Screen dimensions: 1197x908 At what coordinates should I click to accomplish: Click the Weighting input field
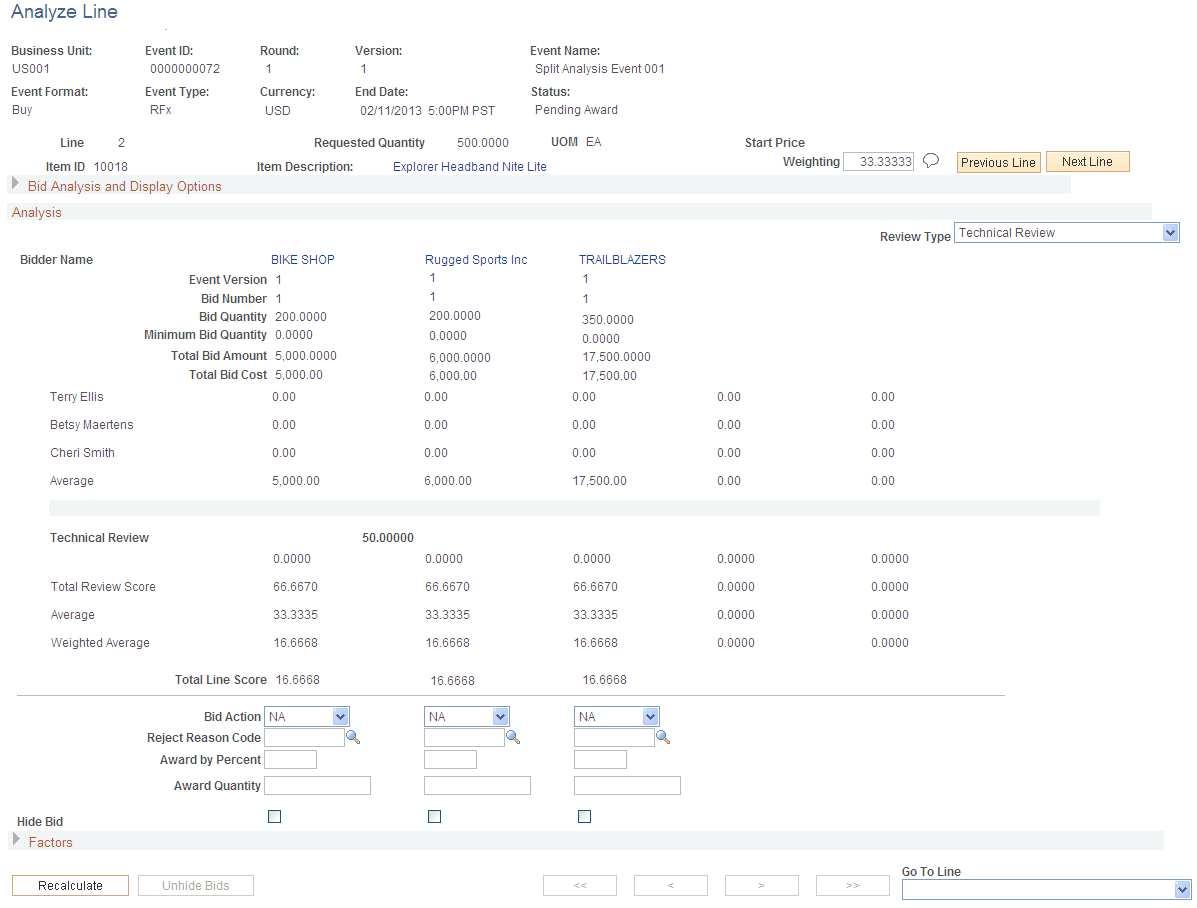pyautogui.click(x=878, y=161)
